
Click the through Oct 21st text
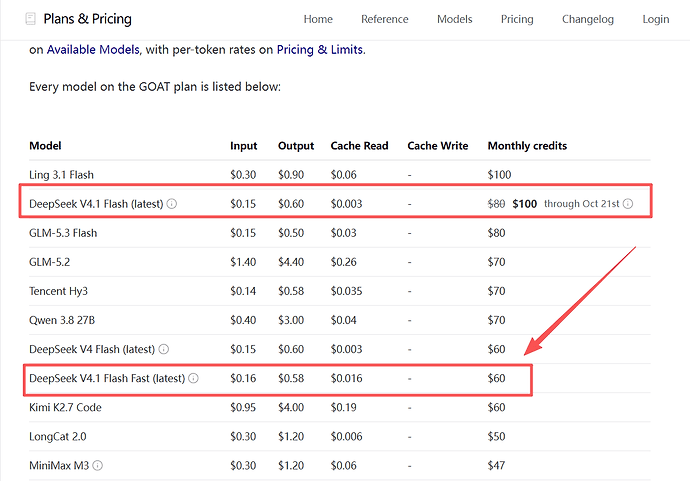click(x=581, y=204)
